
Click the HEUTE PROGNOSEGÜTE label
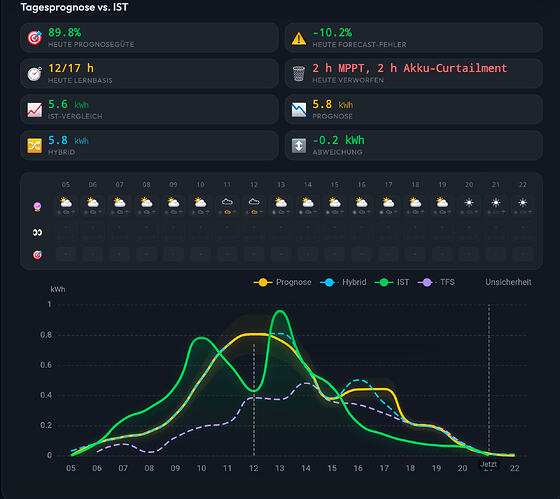[91, 44]
